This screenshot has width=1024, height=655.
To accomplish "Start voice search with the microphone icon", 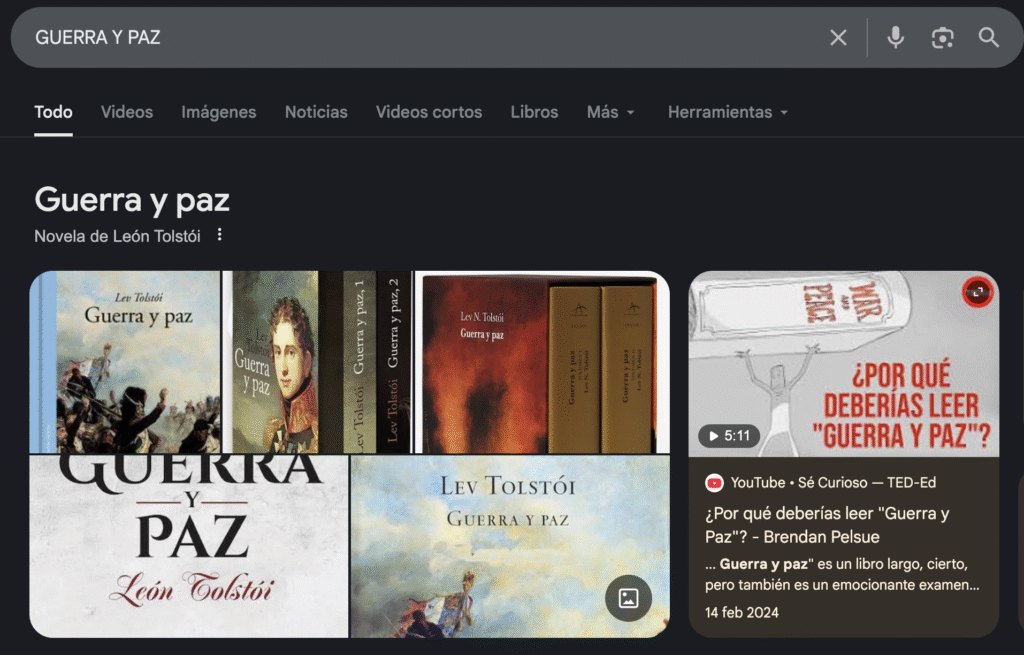I will [895, 38].
